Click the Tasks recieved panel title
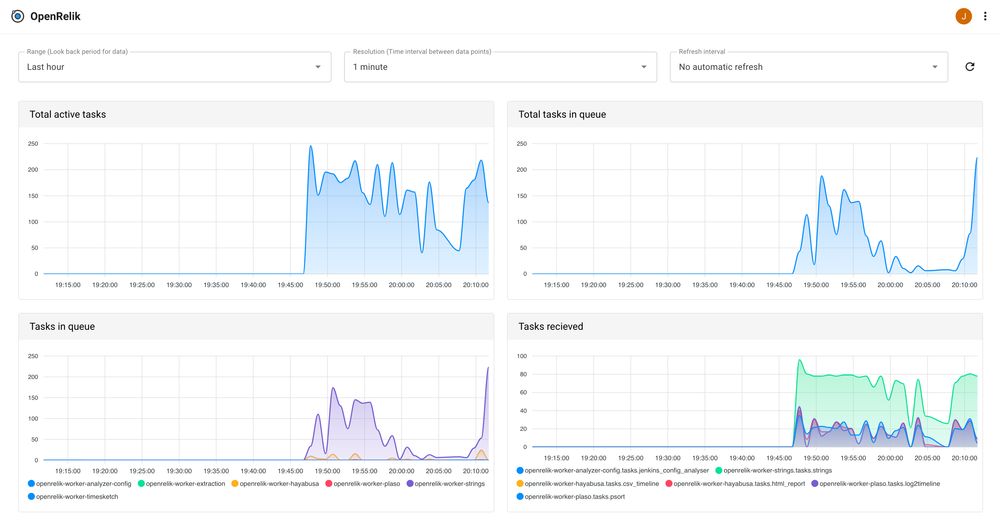The image size is (1000, 525). [x=550, y=326]
